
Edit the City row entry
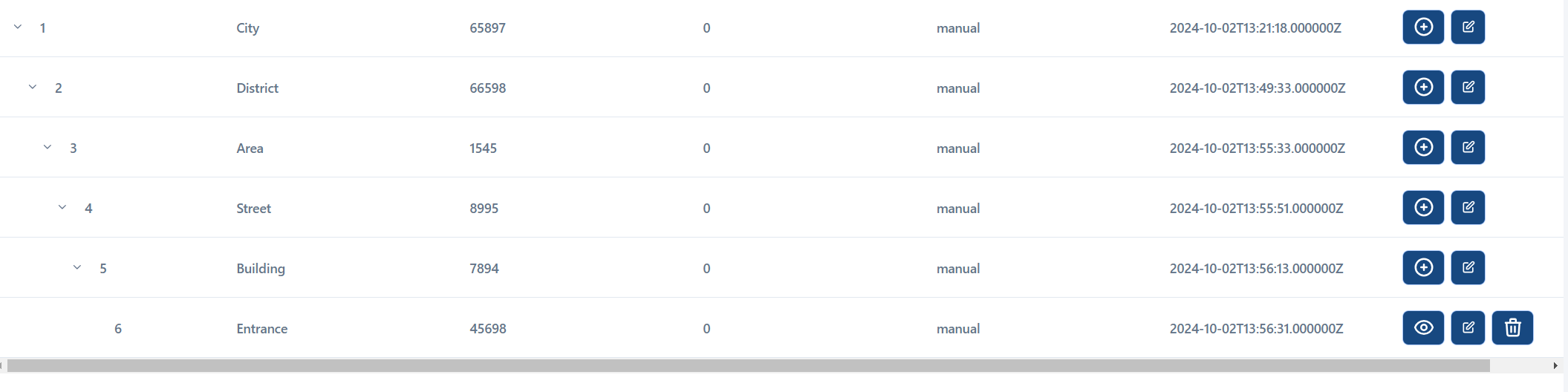point(1468,27)
